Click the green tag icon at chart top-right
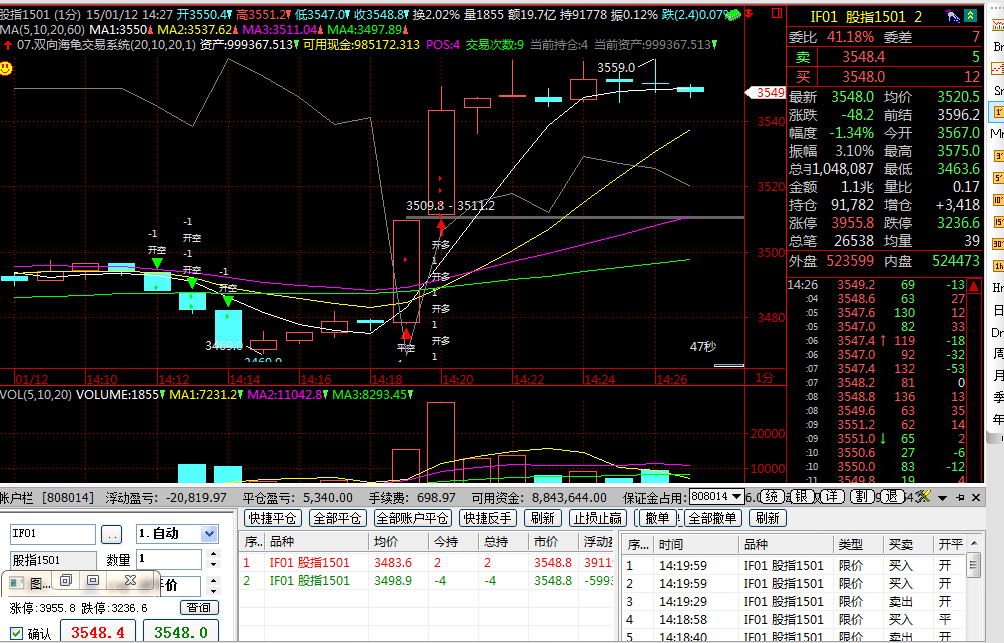This screenshot has height=643, width=1004. (736, 16)
